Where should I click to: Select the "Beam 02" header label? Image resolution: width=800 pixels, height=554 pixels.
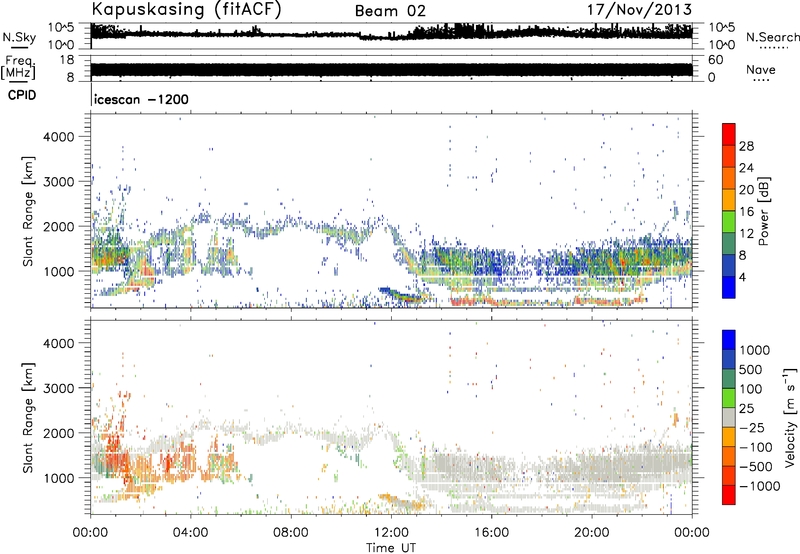(x=390, y=11)
